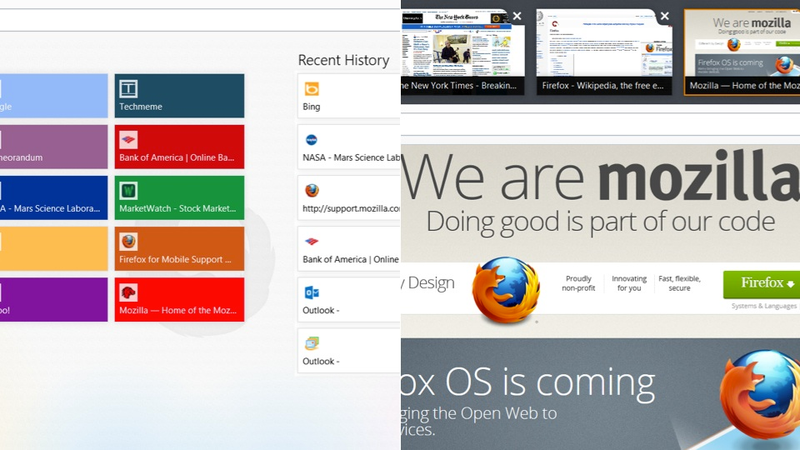Click the blue Outlook icon in Recent History
The width and height of the screenshot is (800, 450).
click(x=311, y=292)
